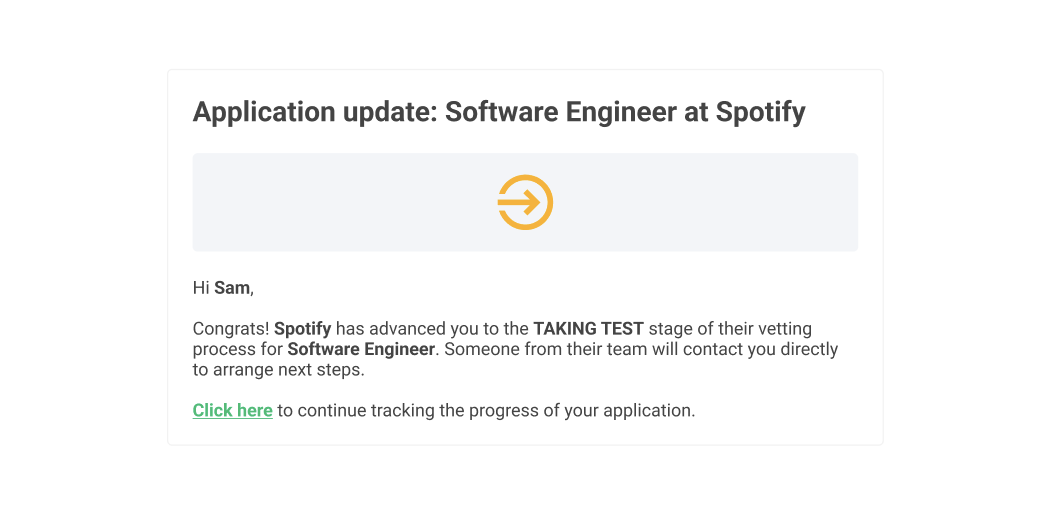Click the word 'Hi' in greeting
Screen dimensions: 1050x508
202,288
